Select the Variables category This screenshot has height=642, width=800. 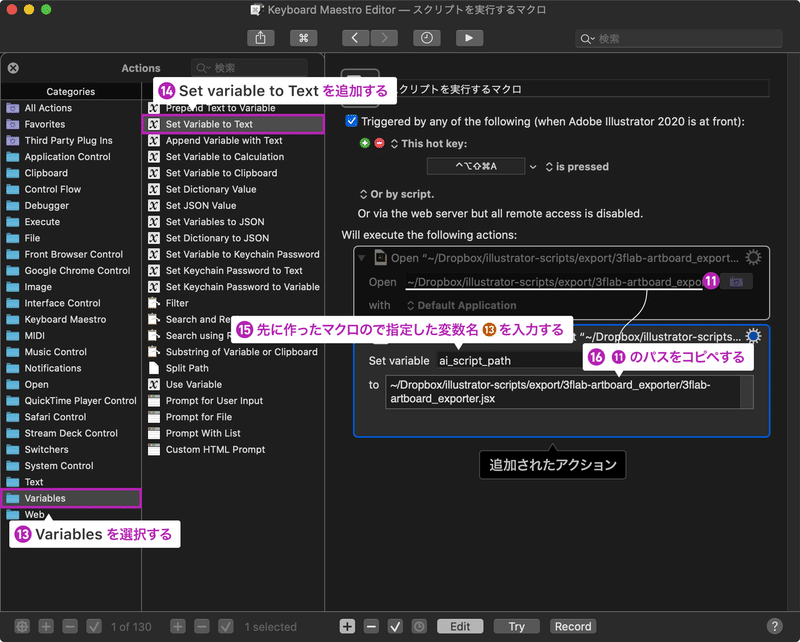[x=71, y=498]
